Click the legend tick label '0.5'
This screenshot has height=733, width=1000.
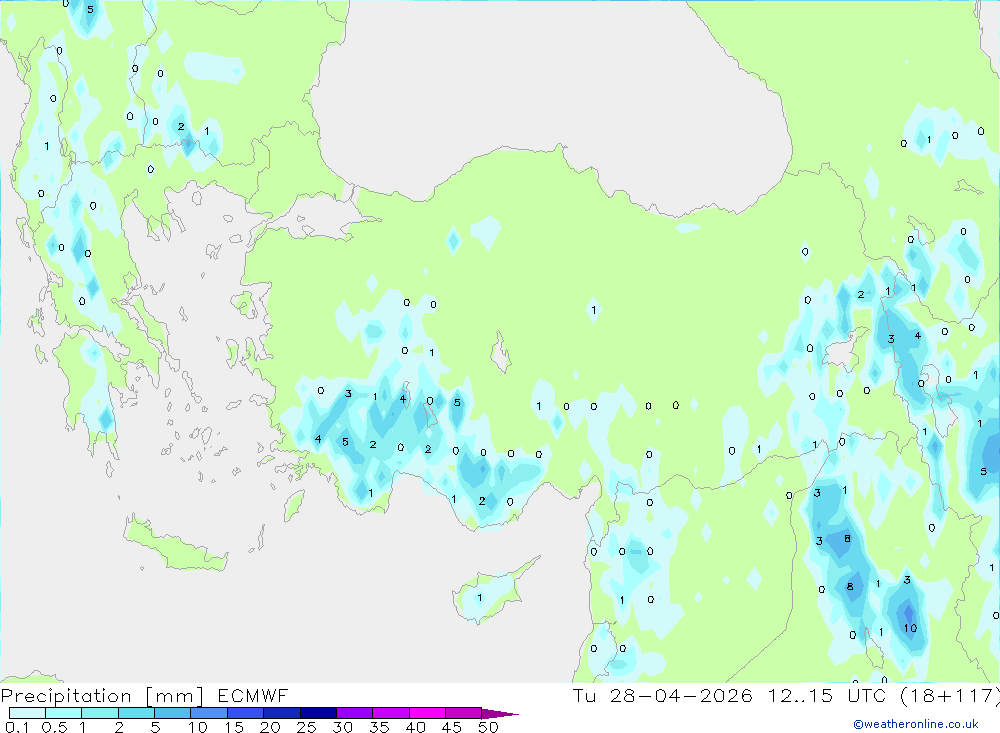point(54,727)
